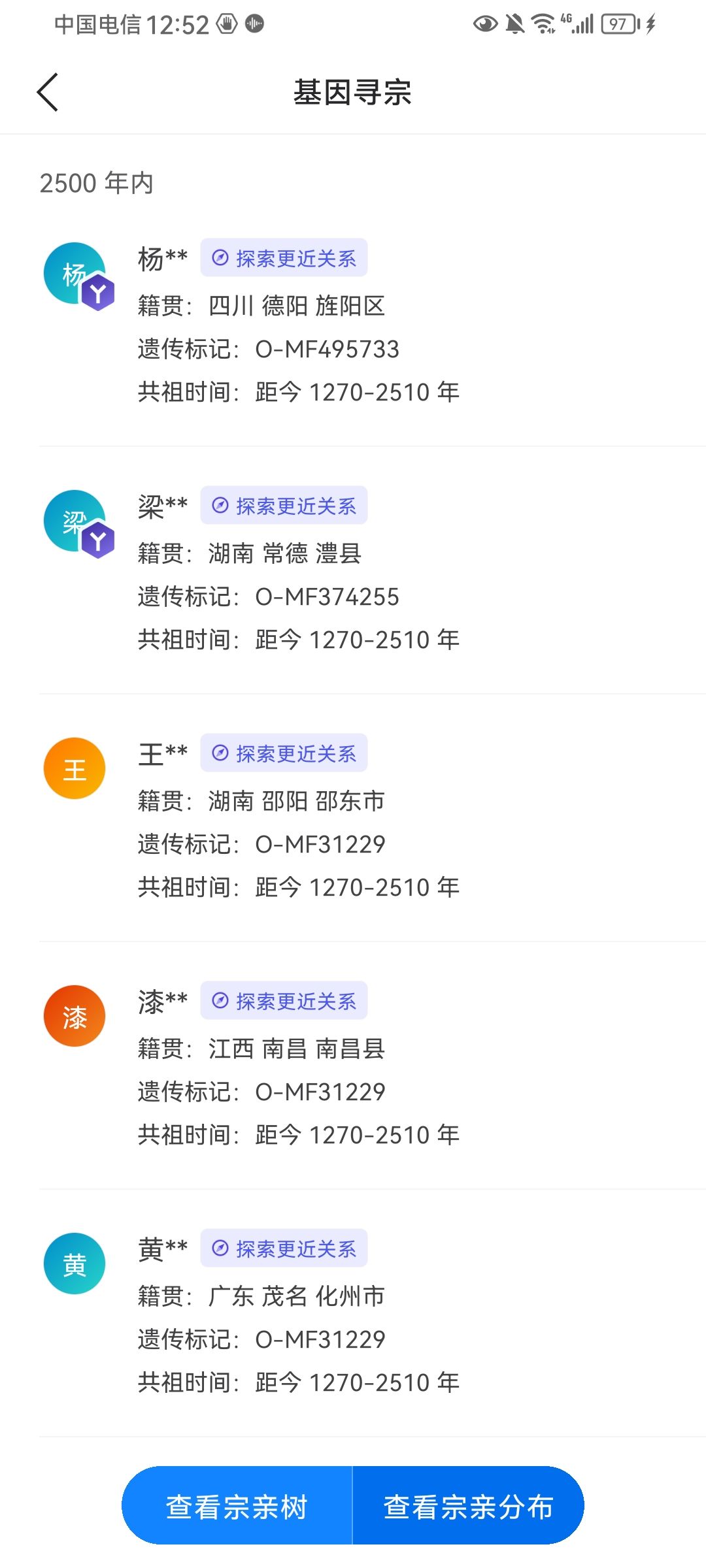Viewport: 706px width, 1568px height.
Task: Open 杨** teal avatar with Y badge
Action: 75,274
